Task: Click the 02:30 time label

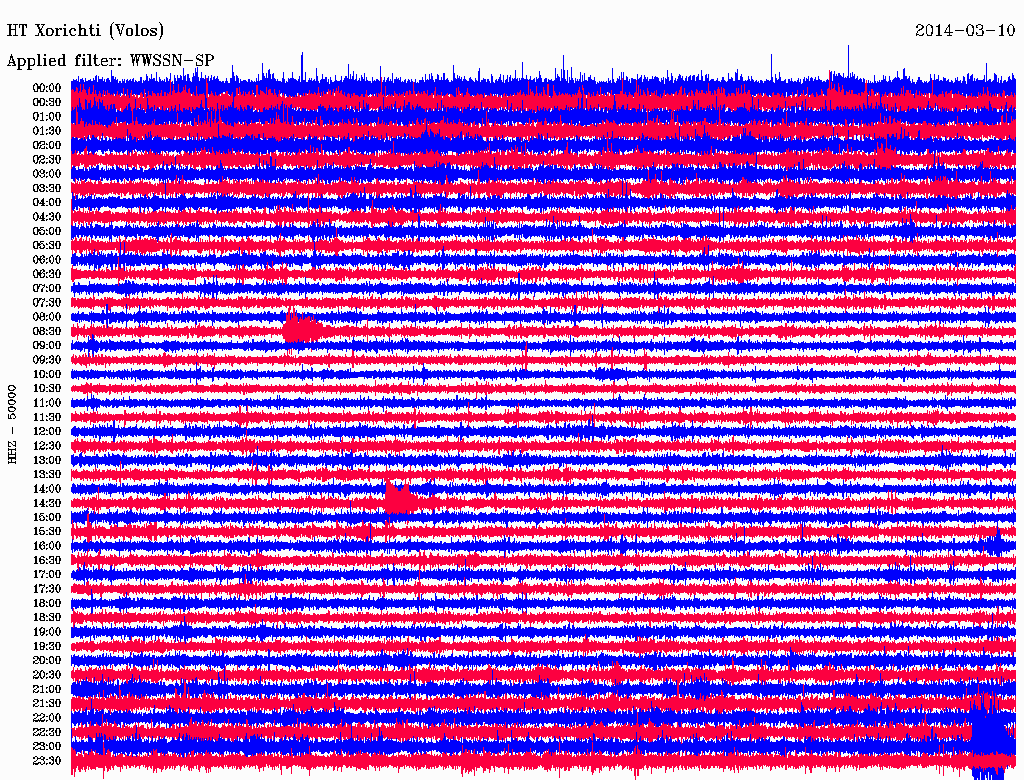Action: pyautogui.click(x=47, y=159)
